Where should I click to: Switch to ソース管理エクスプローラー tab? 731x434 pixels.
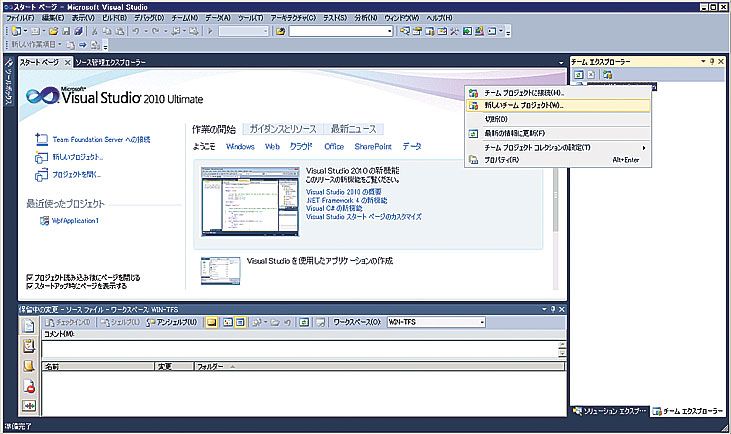pyautogui.click(x=110, y=62)
